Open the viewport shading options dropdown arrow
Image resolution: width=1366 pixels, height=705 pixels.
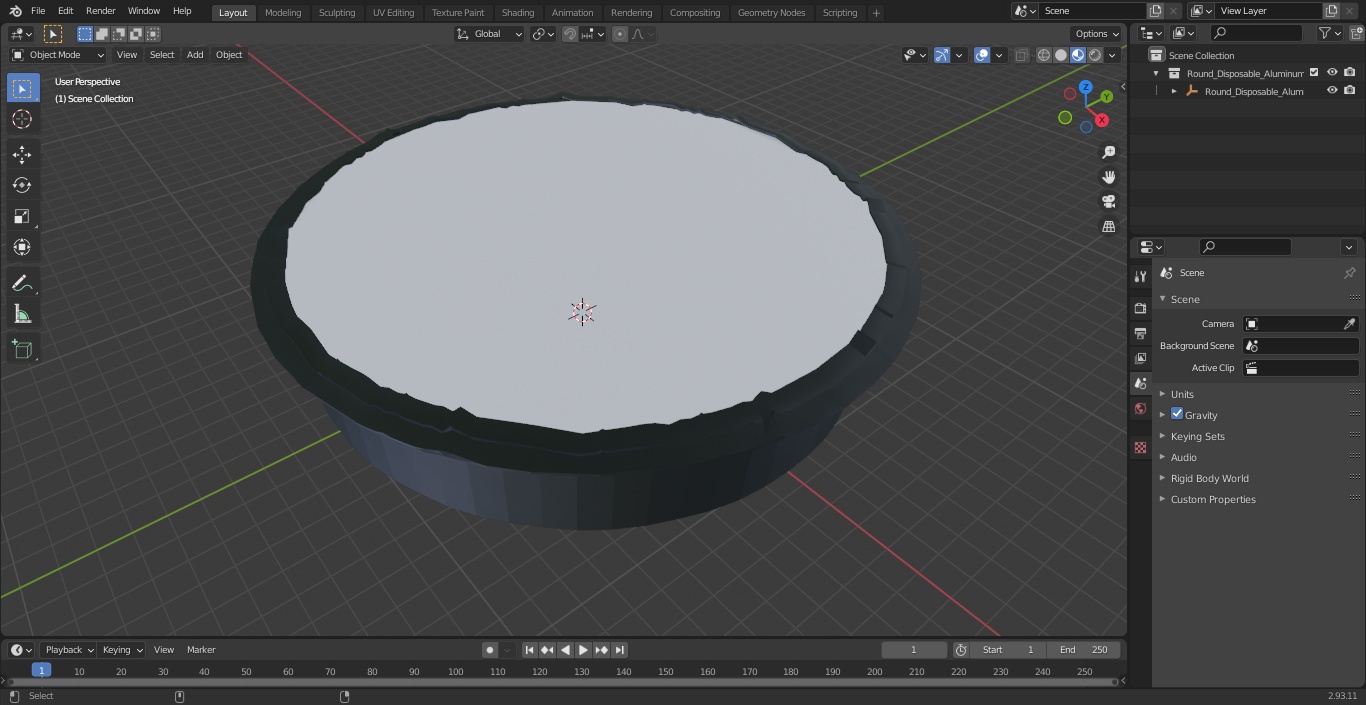[1112, 55]
